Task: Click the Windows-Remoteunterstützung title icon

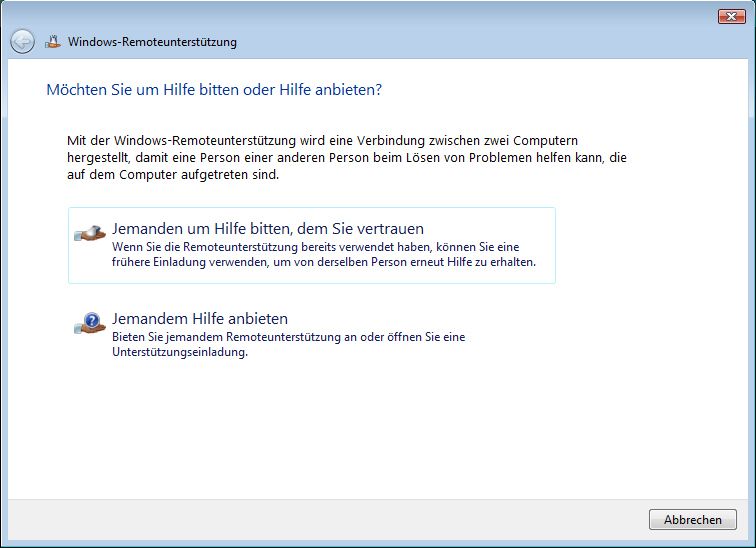Action: [53, 42]
